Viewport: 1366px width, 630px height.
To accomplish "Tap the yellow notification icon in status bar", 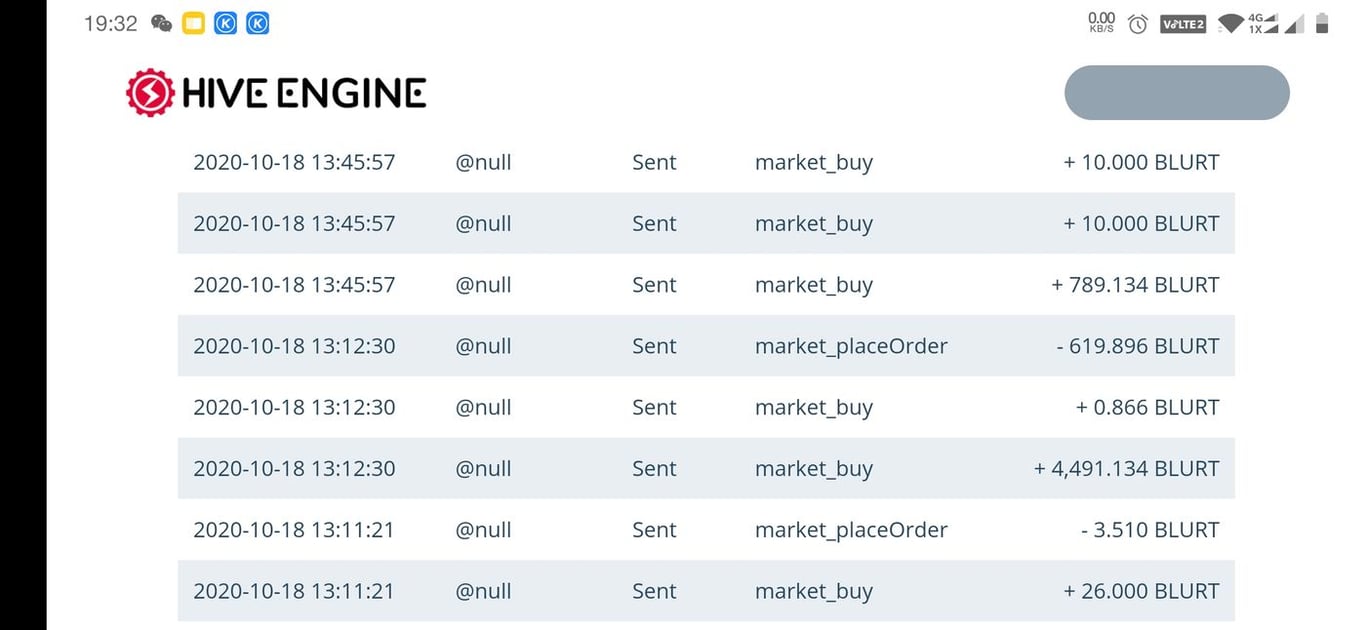I will [193, 23].
